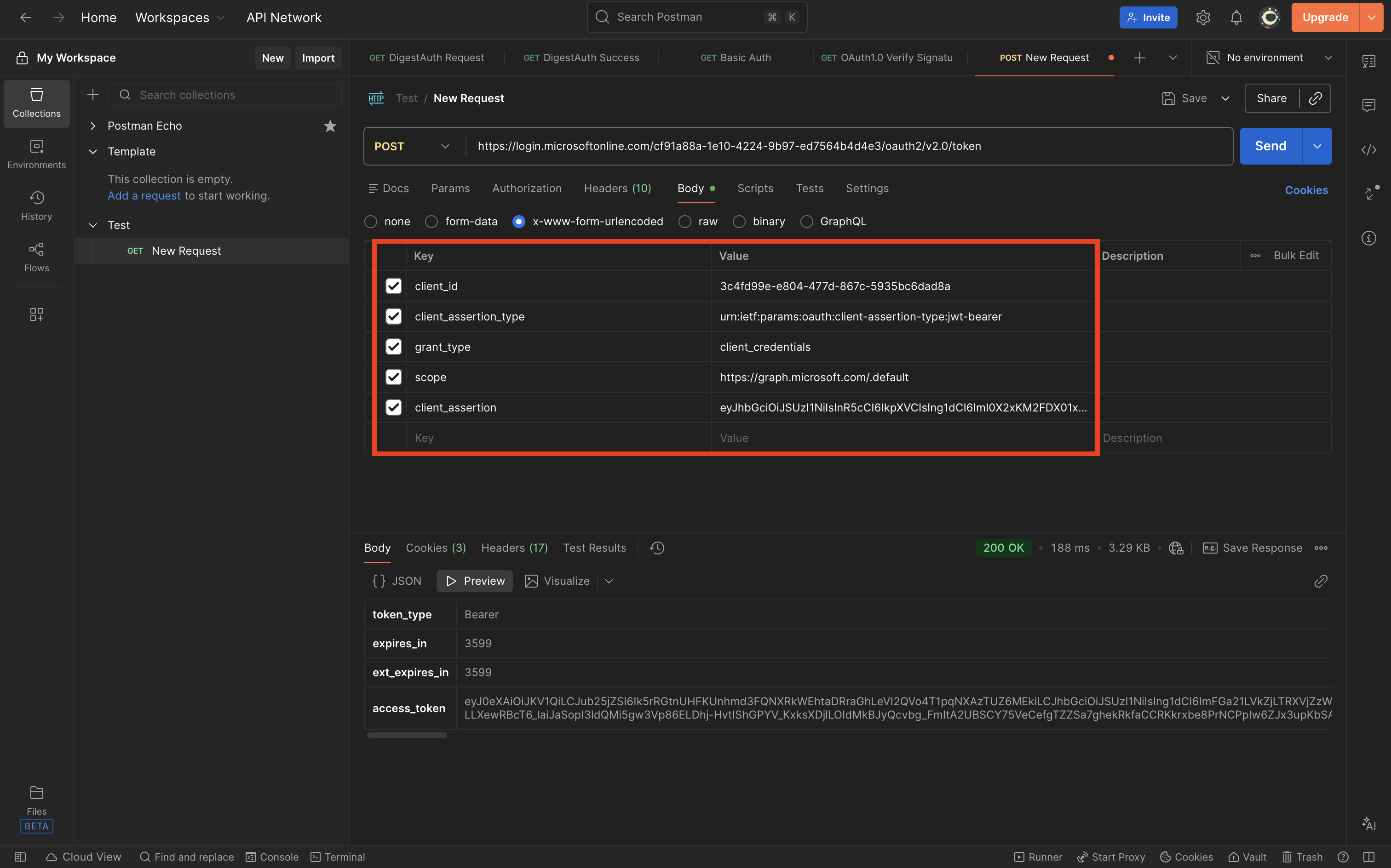
Task: Open the Collections sidebar panel
Action: tap(36, 103)
